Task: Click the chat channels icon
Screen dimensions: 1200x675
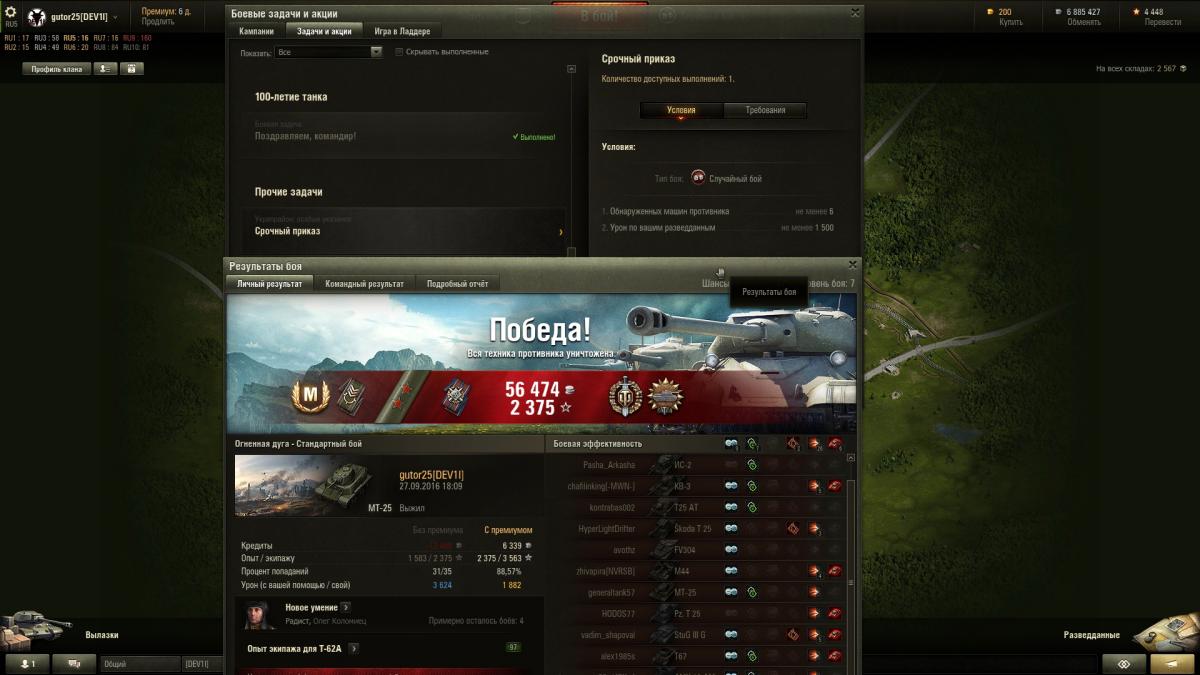Action: [74, 664]
